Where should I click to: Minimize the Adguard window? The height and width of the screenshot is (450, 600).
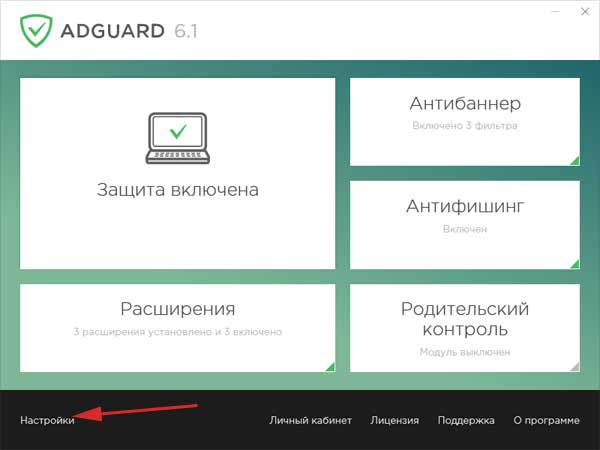(x=557, y=11)
